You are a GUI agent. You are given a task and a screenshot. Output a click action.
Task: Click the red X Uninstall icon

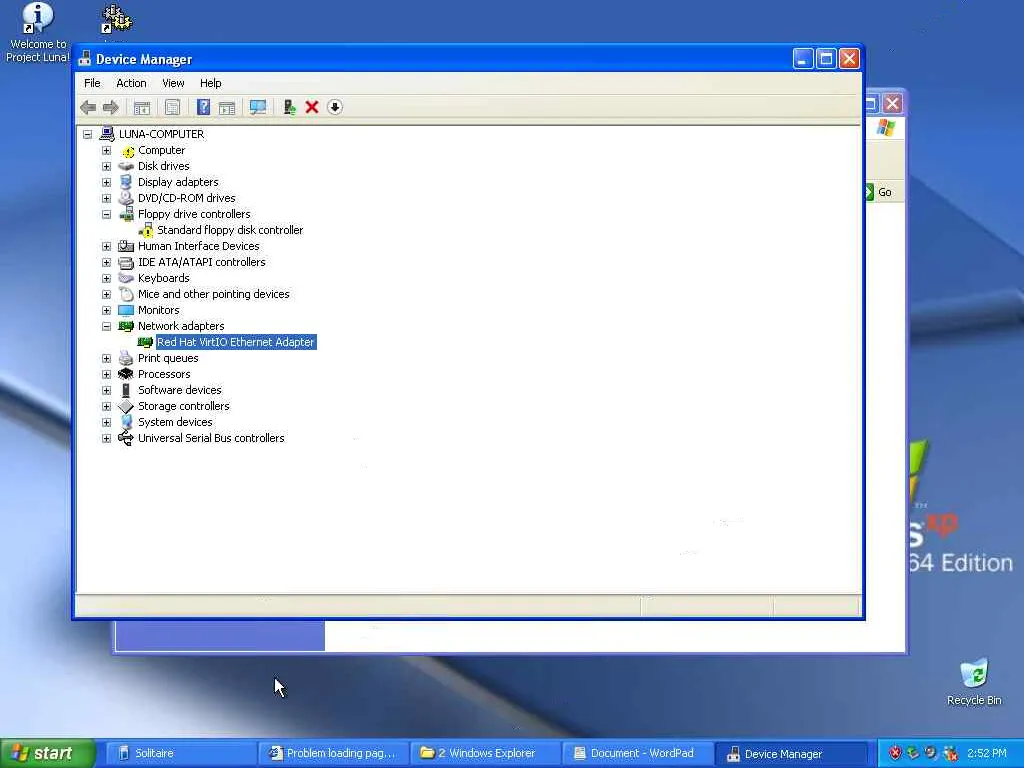(312, 107)
